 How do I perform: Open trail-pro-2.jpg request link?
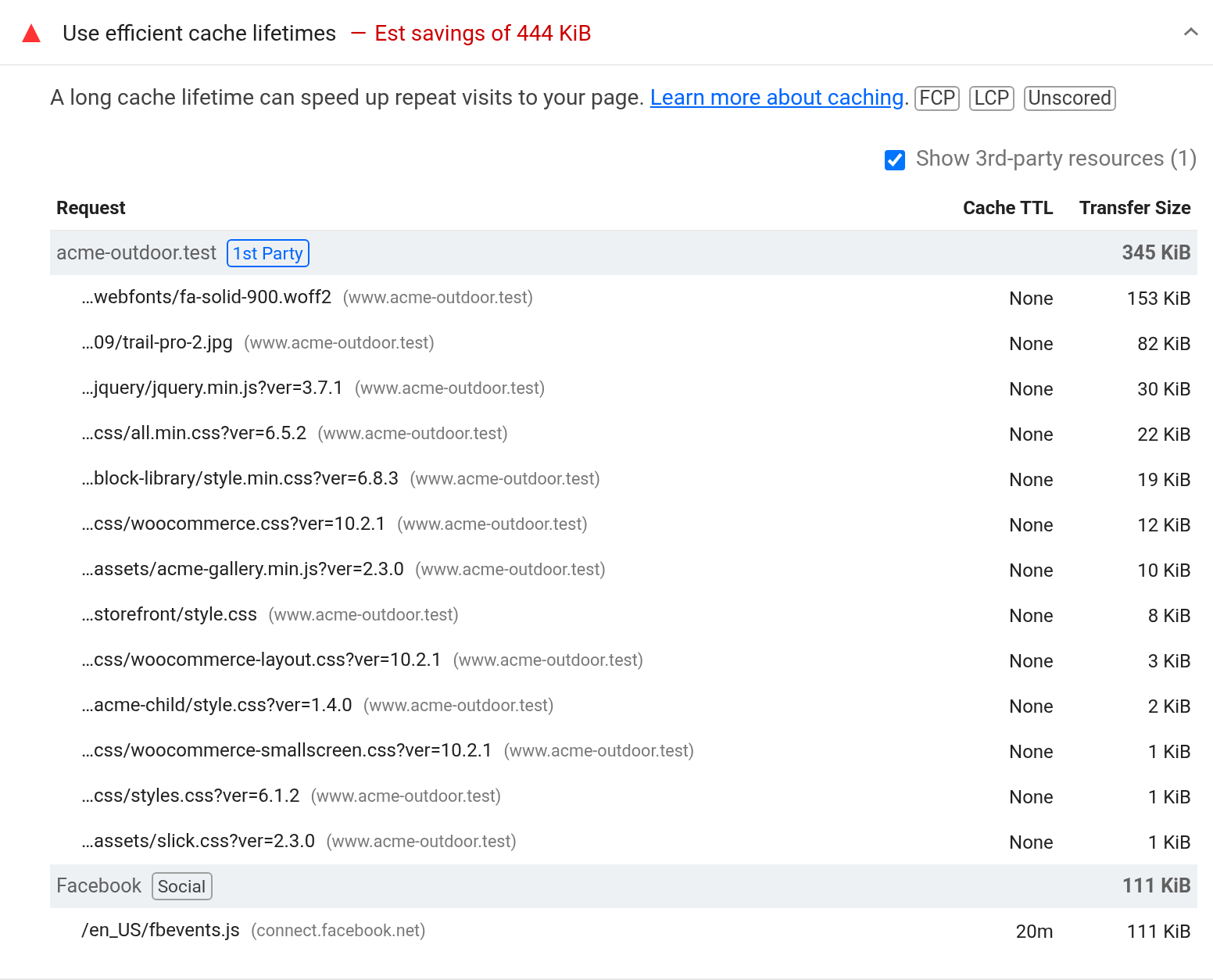point(157,343)
